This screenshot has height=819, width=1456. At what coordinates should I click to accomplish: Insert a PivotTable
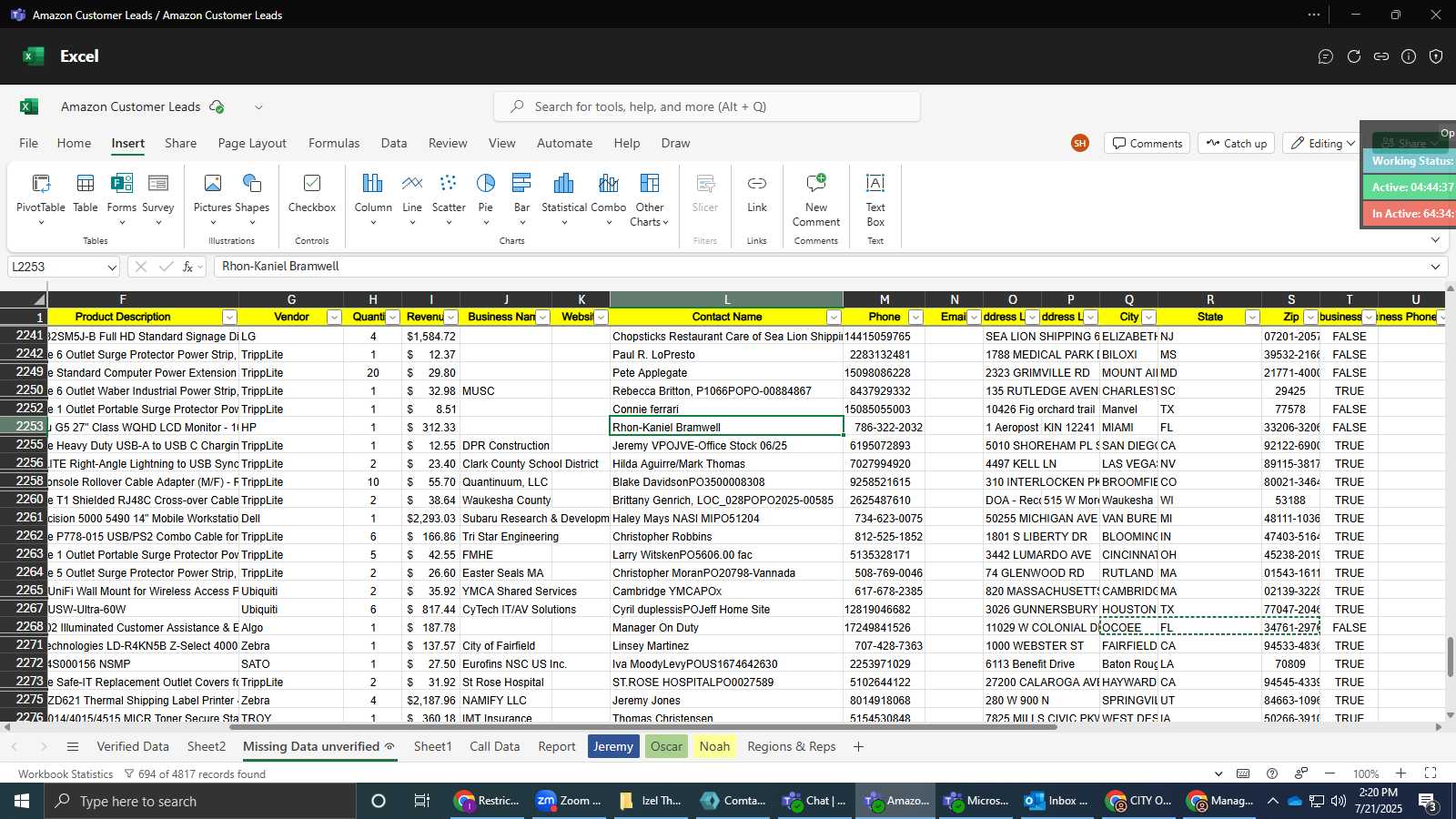(41, 198)
